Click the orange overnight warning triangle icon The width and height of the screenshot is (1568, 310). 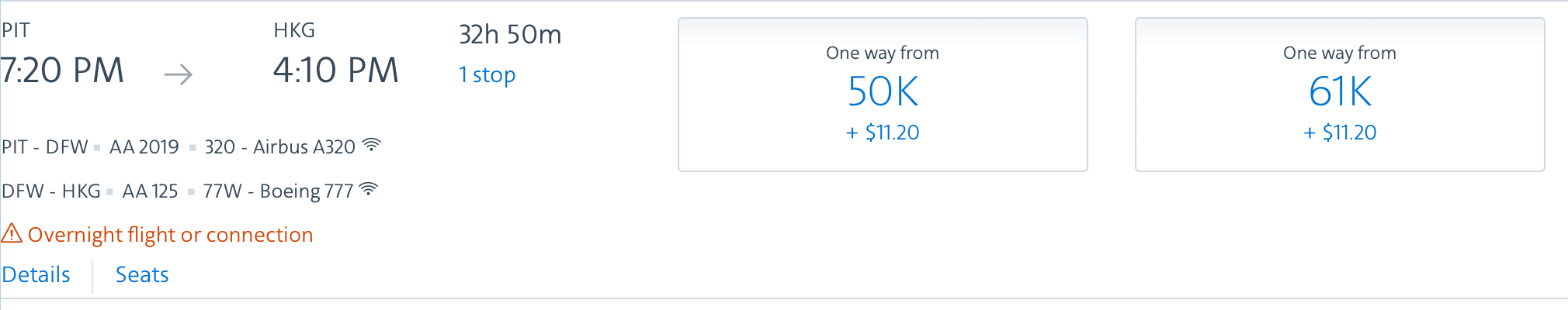pyautogui.click(x=12, y=233)
